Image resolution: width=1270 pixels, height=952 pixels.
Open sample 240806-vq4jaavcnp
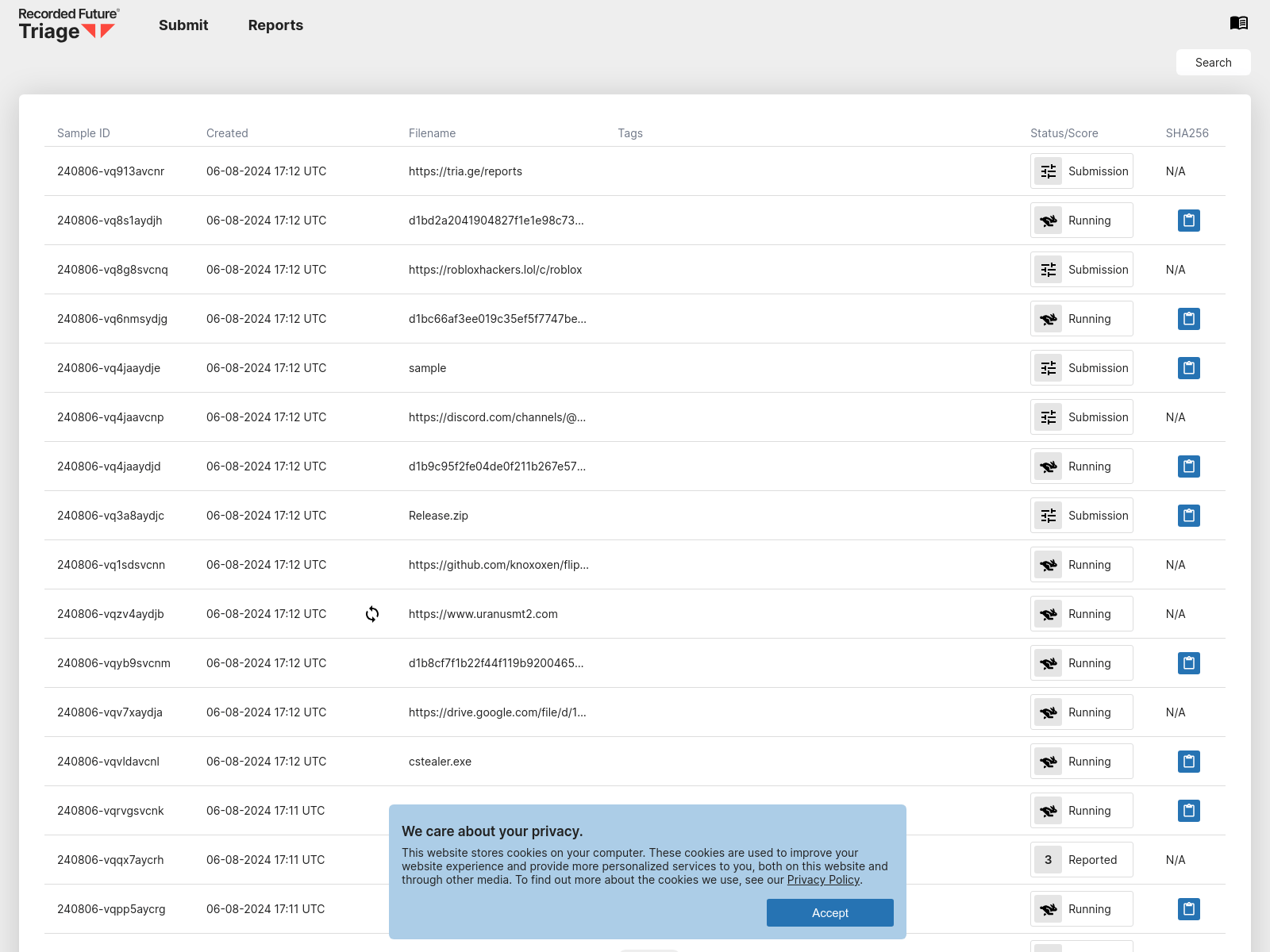click(110, 417)
